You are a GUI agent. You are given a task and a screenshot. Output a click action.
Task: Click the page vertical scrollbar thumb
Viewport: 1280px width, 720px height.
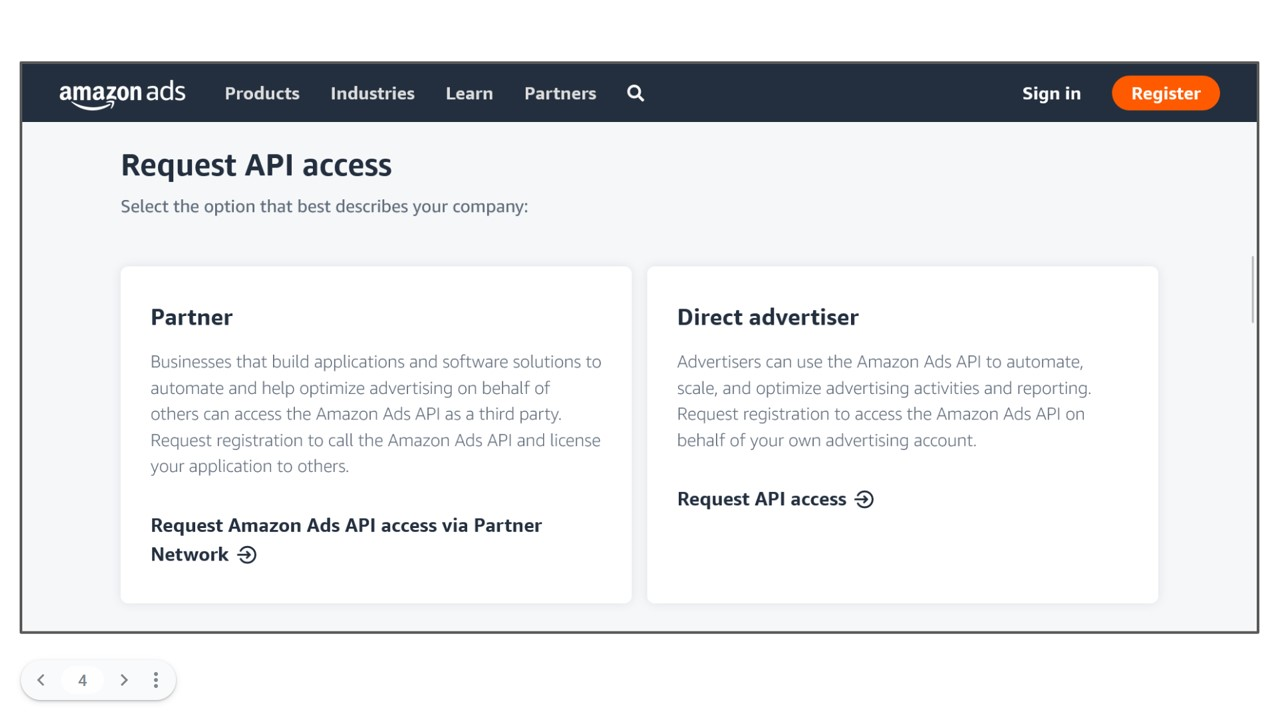click(1253, 290)
